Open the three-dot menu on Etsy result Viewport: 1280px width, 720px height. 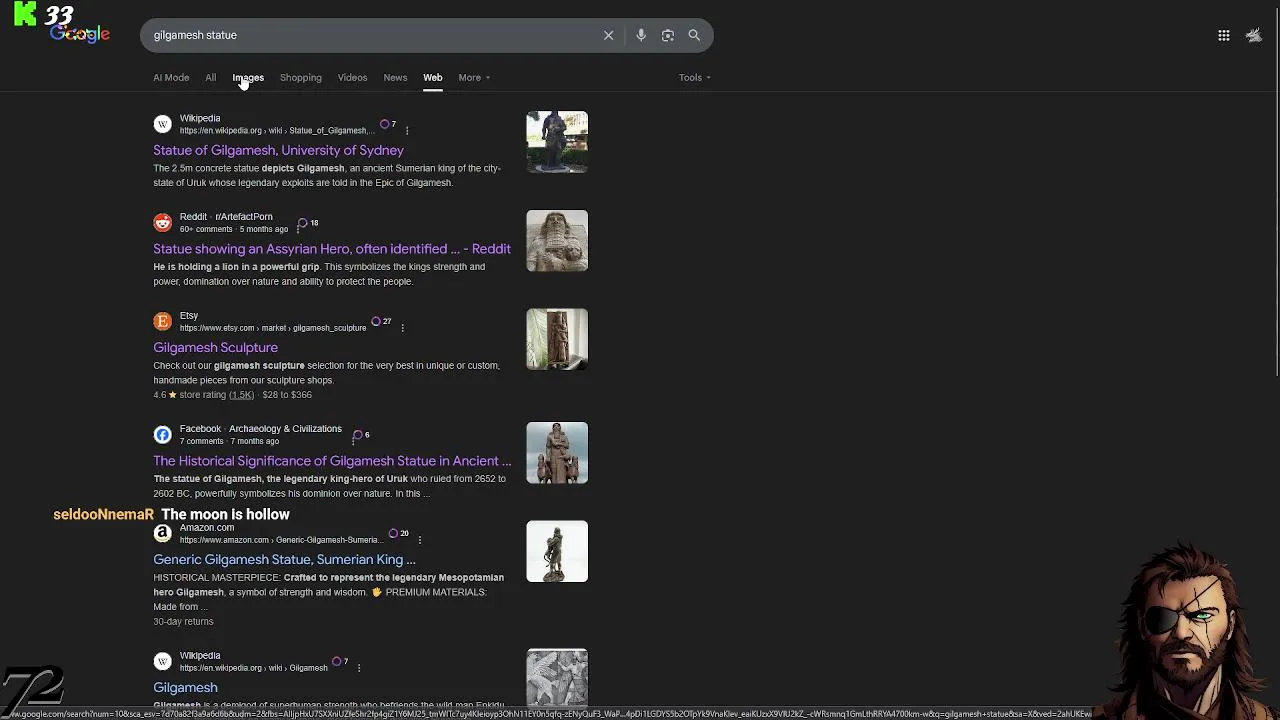pos(402,328)
